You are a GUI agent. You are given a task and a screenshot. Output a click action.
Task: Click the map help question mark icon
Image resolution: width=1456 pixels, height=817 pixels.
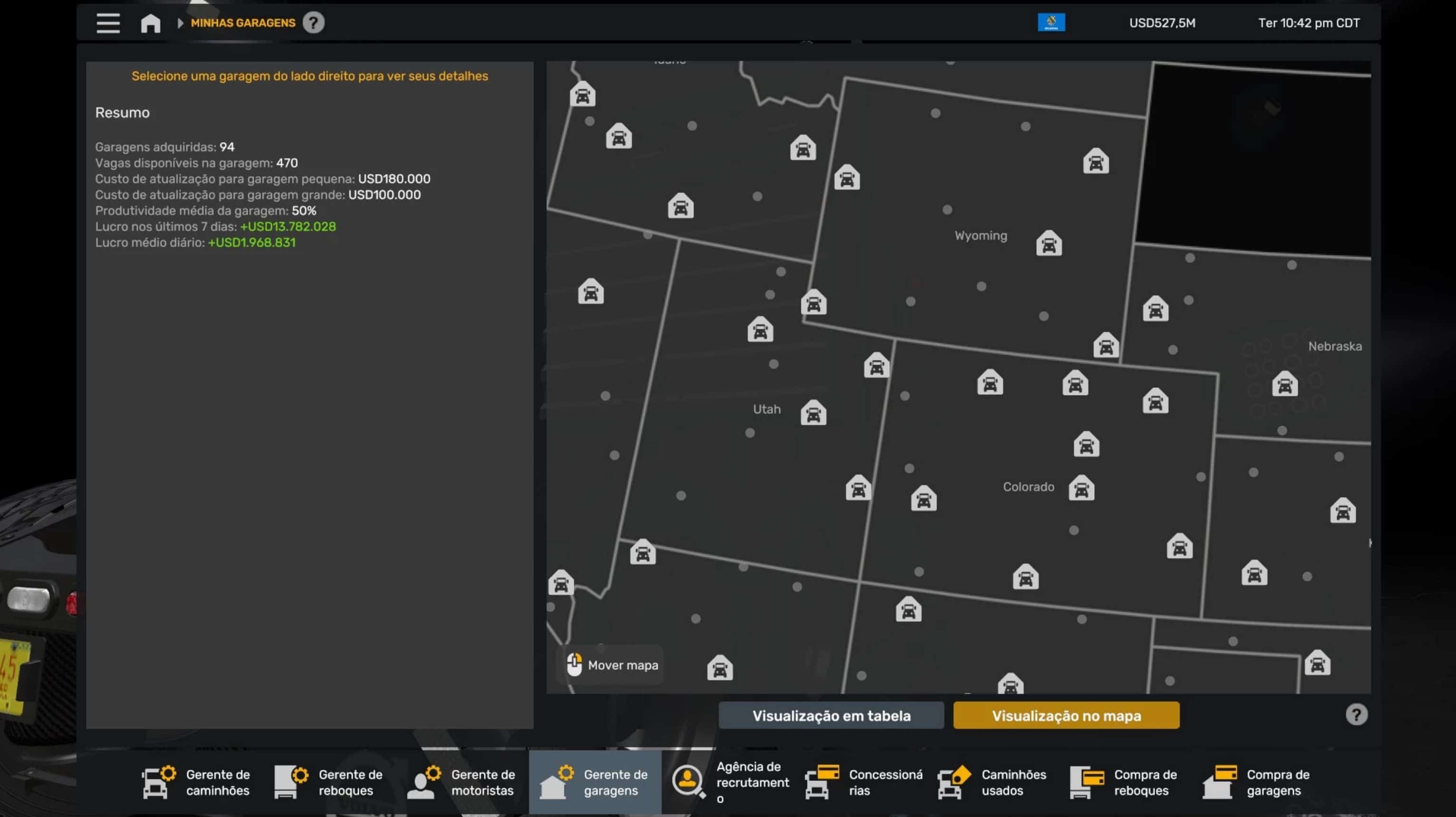[1356, 715]
